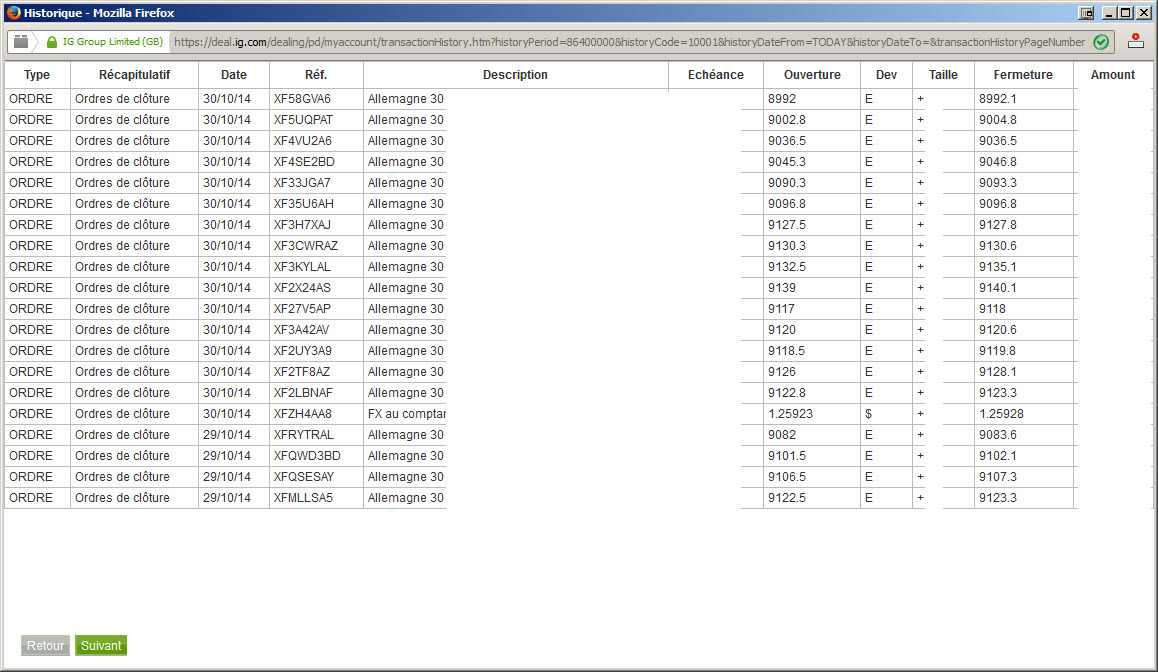Screen dimensions: 1158x672
Task: Click the Fermeture column header
Action: pyautogui.click(x=1023, y=75)
